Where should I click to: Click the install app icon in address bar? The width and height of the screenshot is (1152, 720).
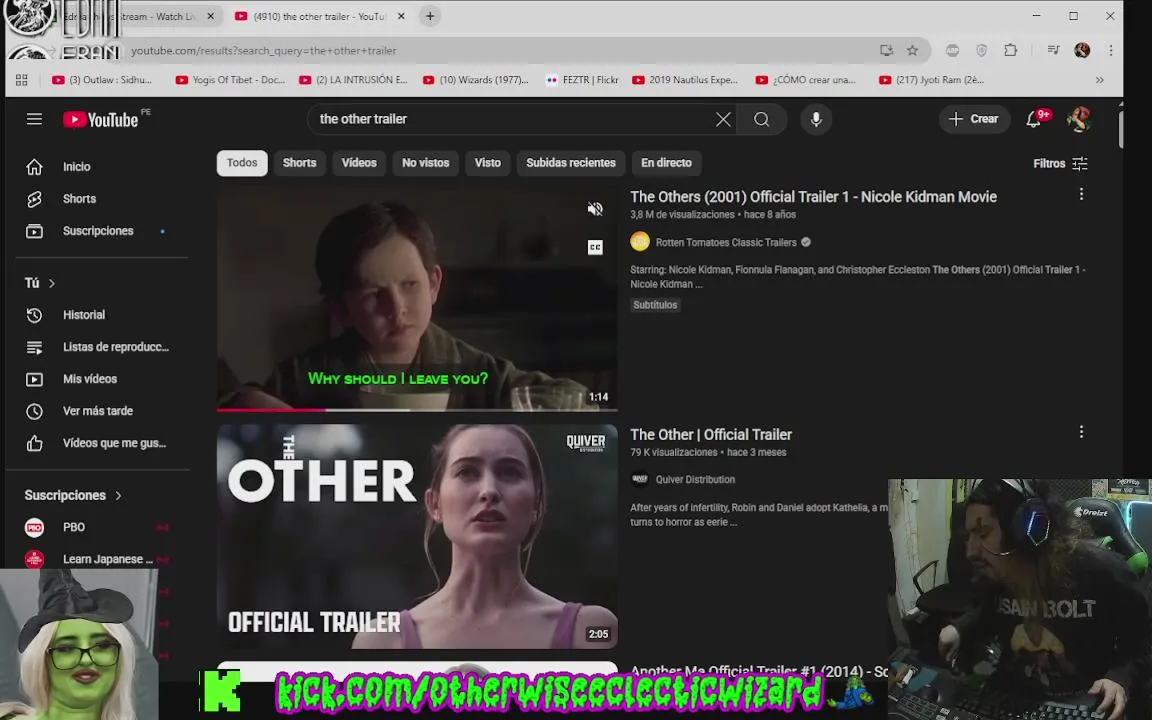click(887, 50)
